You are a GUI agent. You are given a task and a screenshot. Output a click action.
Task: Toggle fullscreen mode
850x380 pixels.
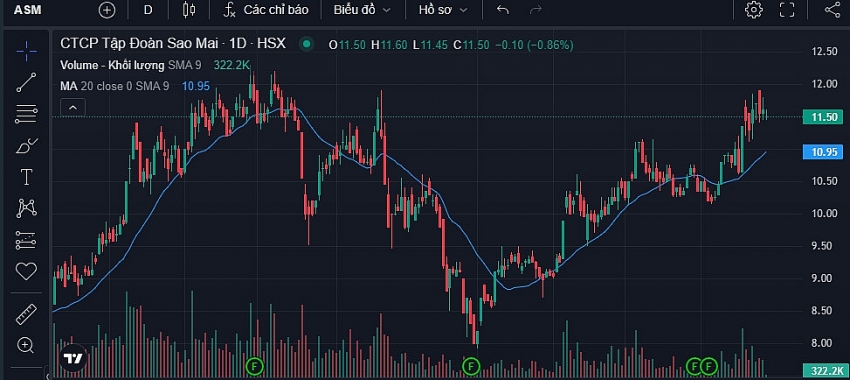[787, 9]
